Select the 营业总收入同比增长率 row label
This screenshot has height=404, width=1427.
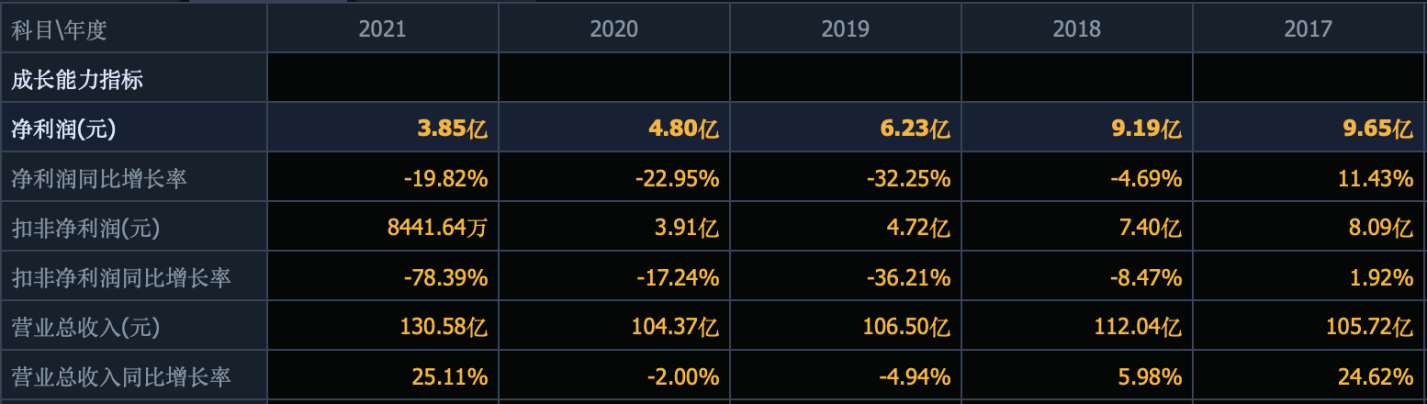(x=120, y=377)
